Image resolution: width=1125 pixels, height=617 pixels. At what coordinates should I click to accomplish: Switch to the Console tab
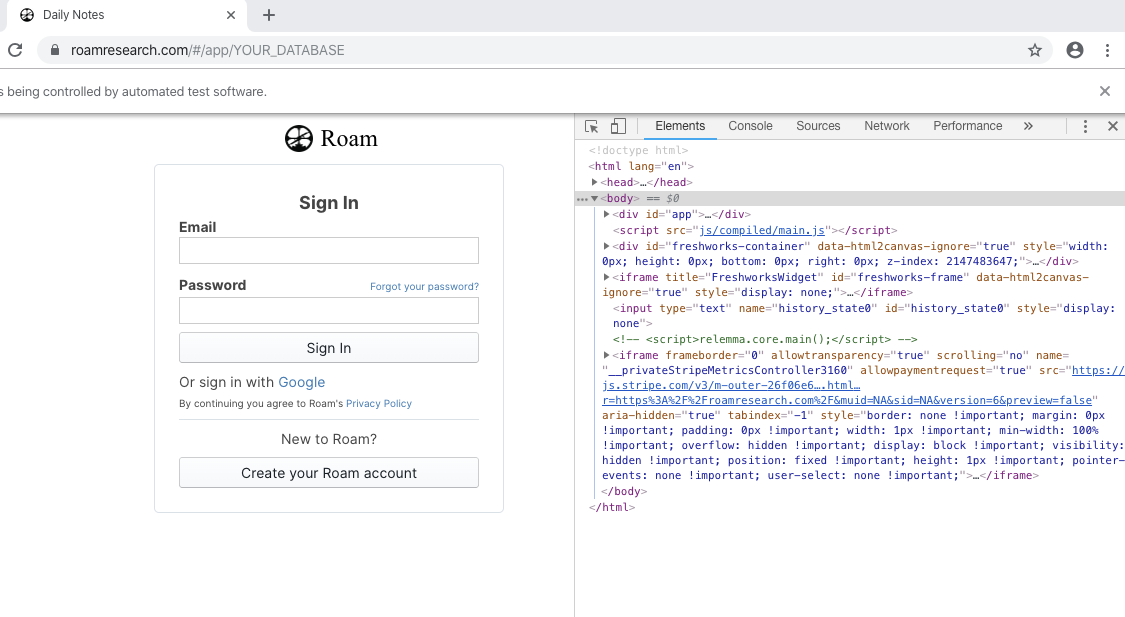pos(750,126)
